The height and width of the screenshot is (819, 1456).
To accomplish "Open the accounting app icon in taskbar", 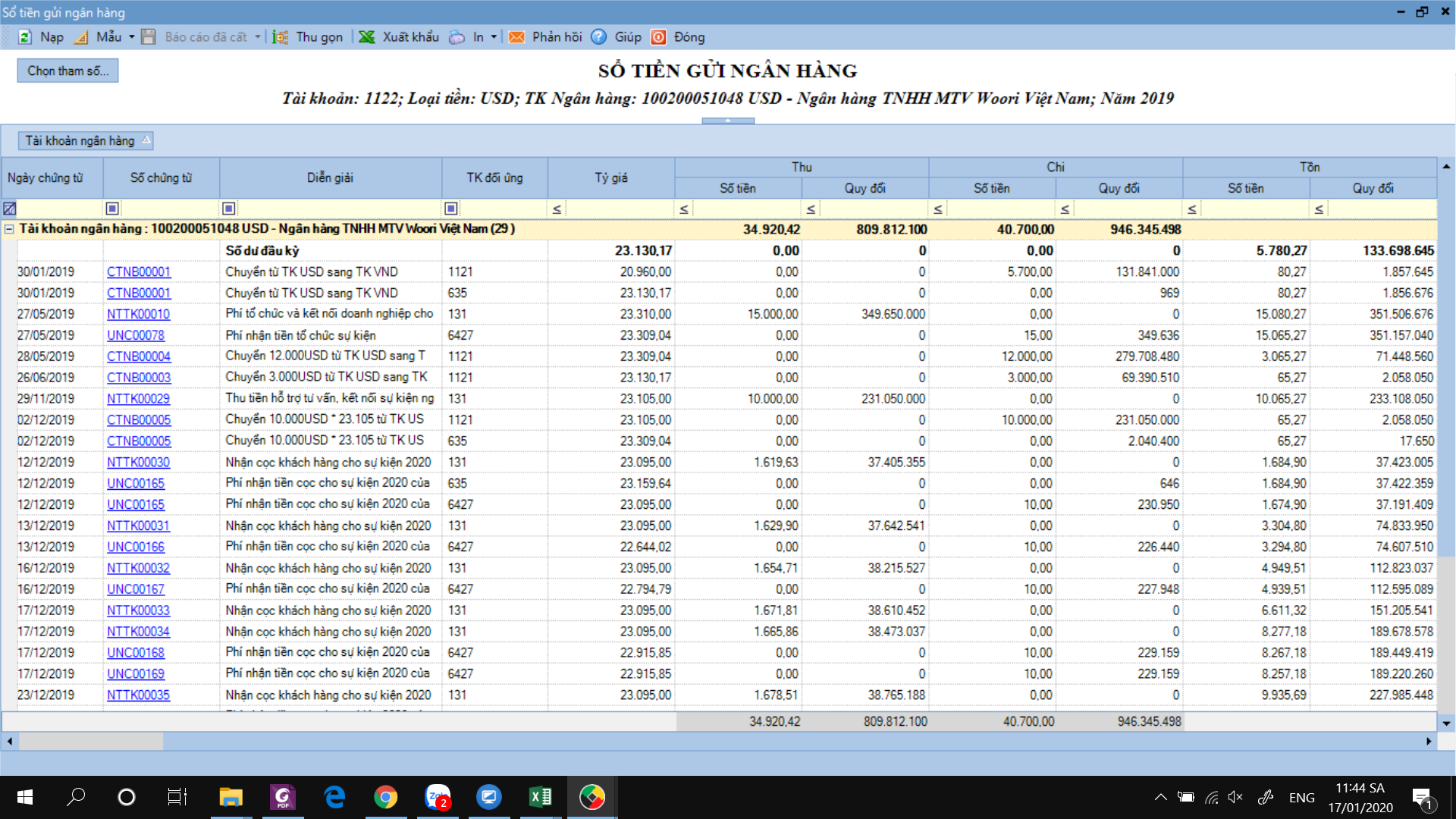I will 592,797.
